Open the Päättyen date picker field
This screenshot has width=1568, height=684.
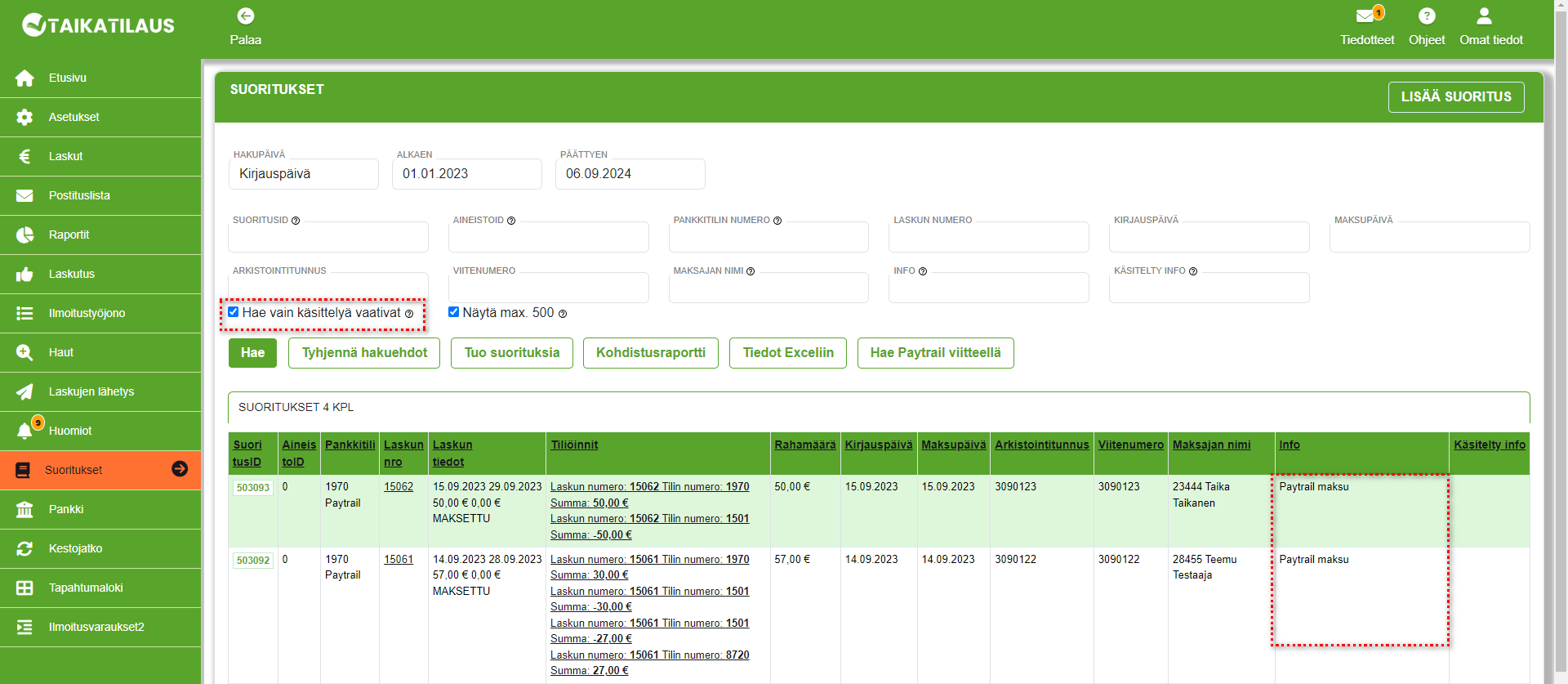630,174
